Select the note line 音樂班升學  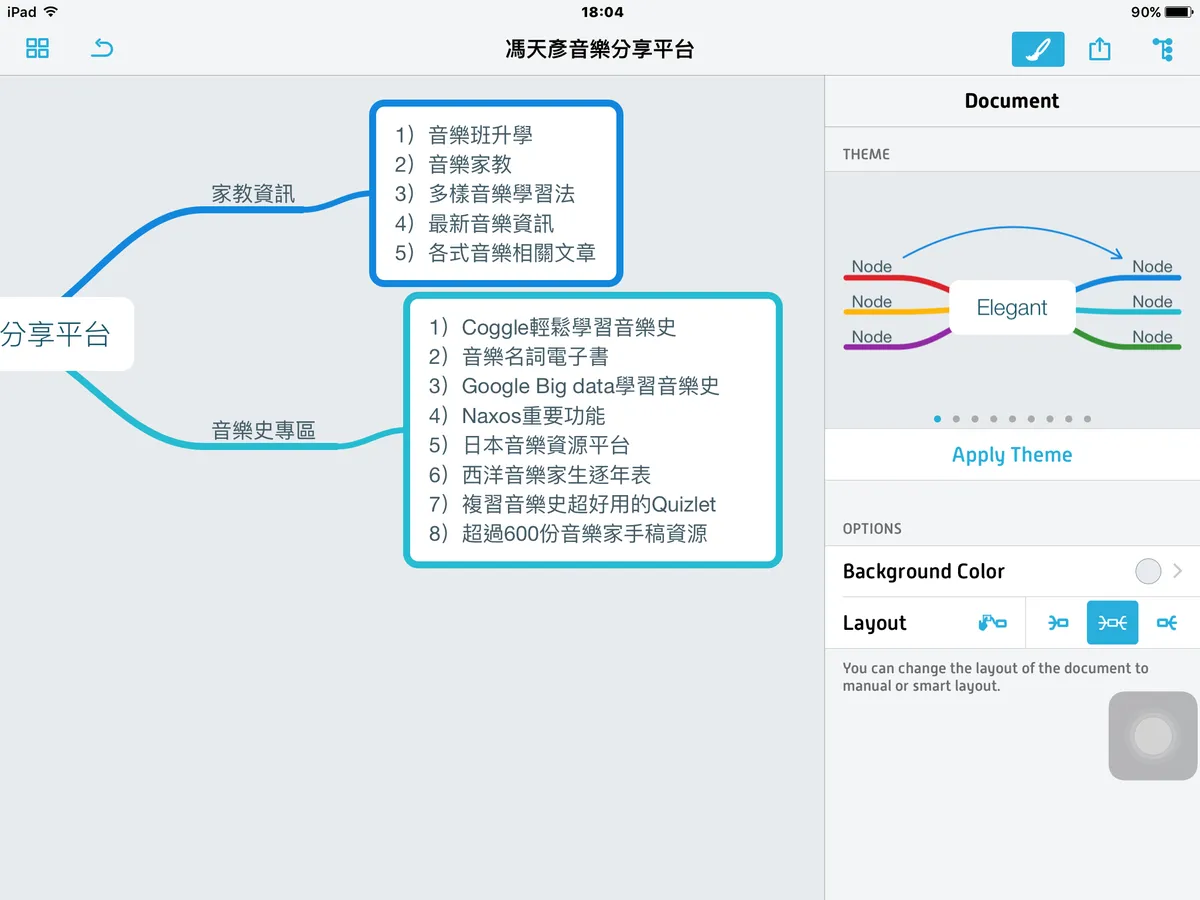pyautogui.click(x=480, y=135)
